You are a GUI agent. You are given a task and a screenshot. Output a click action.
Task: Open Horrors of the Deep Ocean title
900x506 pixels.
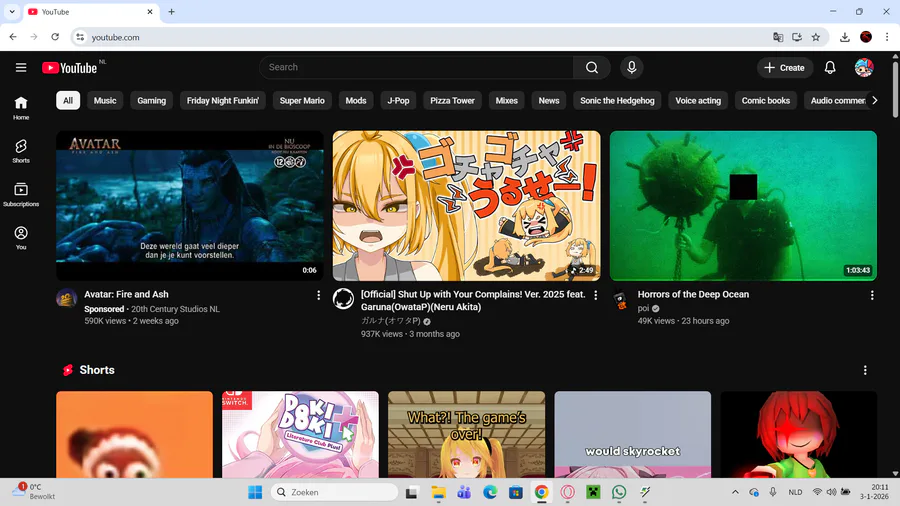click(693, 294)
